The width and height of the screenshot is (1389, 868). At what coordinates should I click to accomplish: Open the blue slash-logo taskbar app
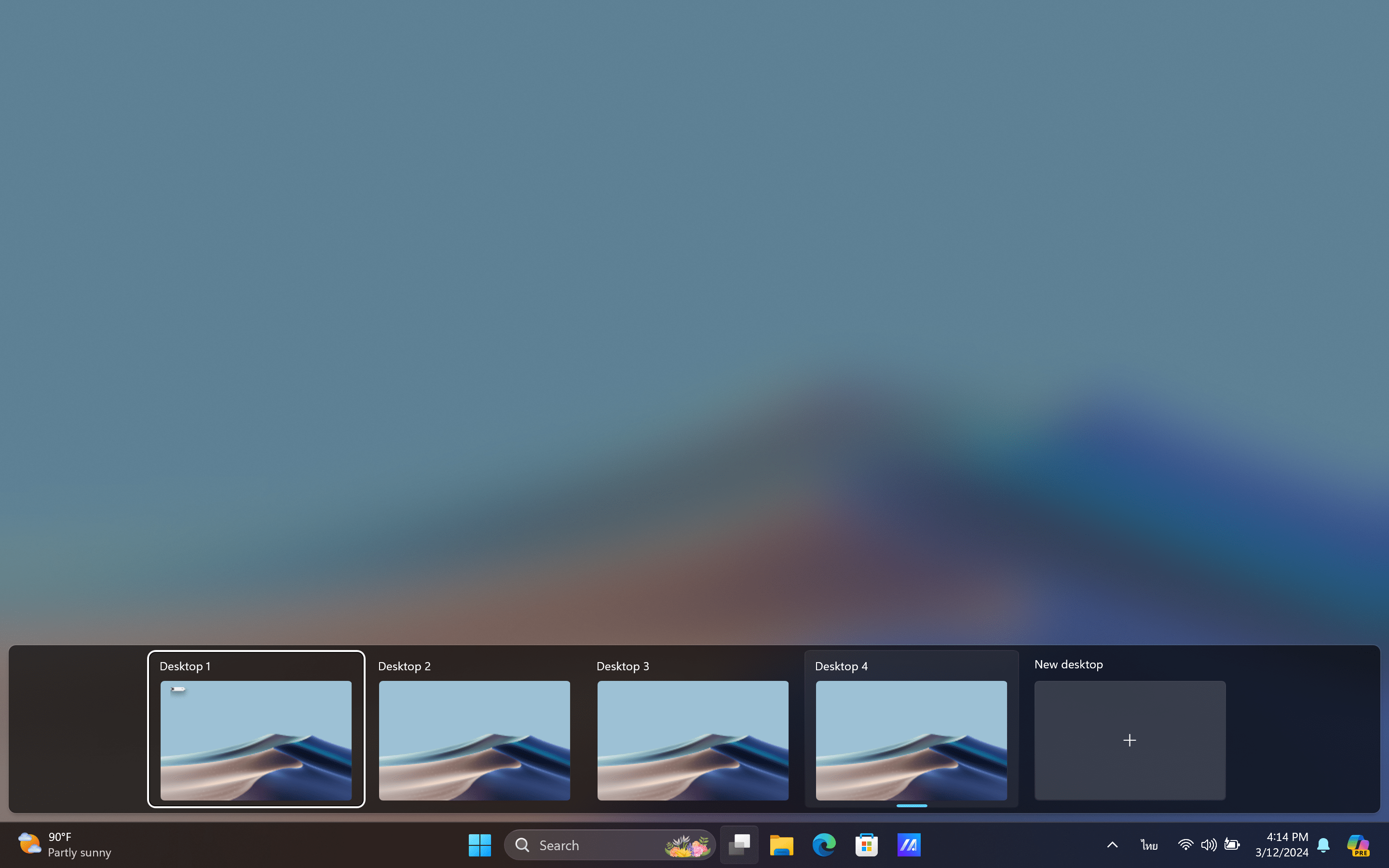[x=909, y=845]
